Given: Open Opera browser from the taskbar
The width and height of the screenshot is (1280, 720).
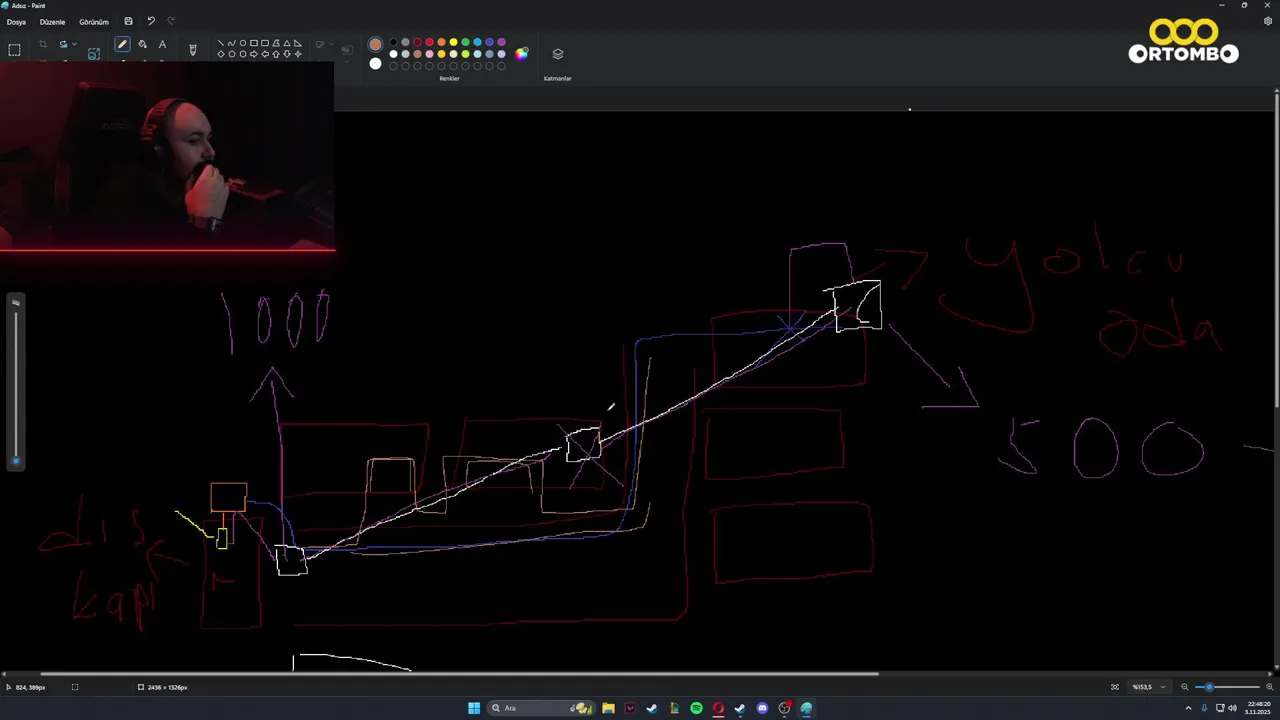Looking at the screenshot, I should [x=718, y=708].
